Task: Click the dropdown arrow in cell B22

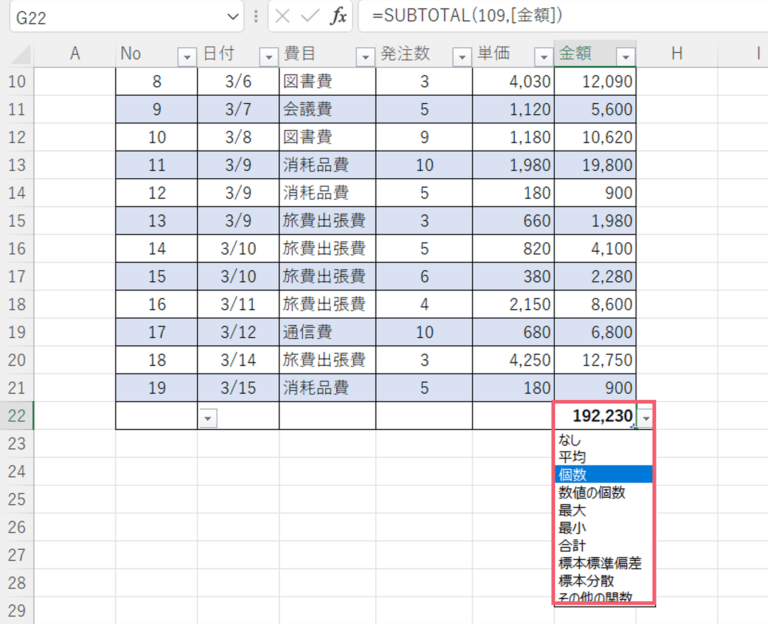Action: [x=208, y=418]
